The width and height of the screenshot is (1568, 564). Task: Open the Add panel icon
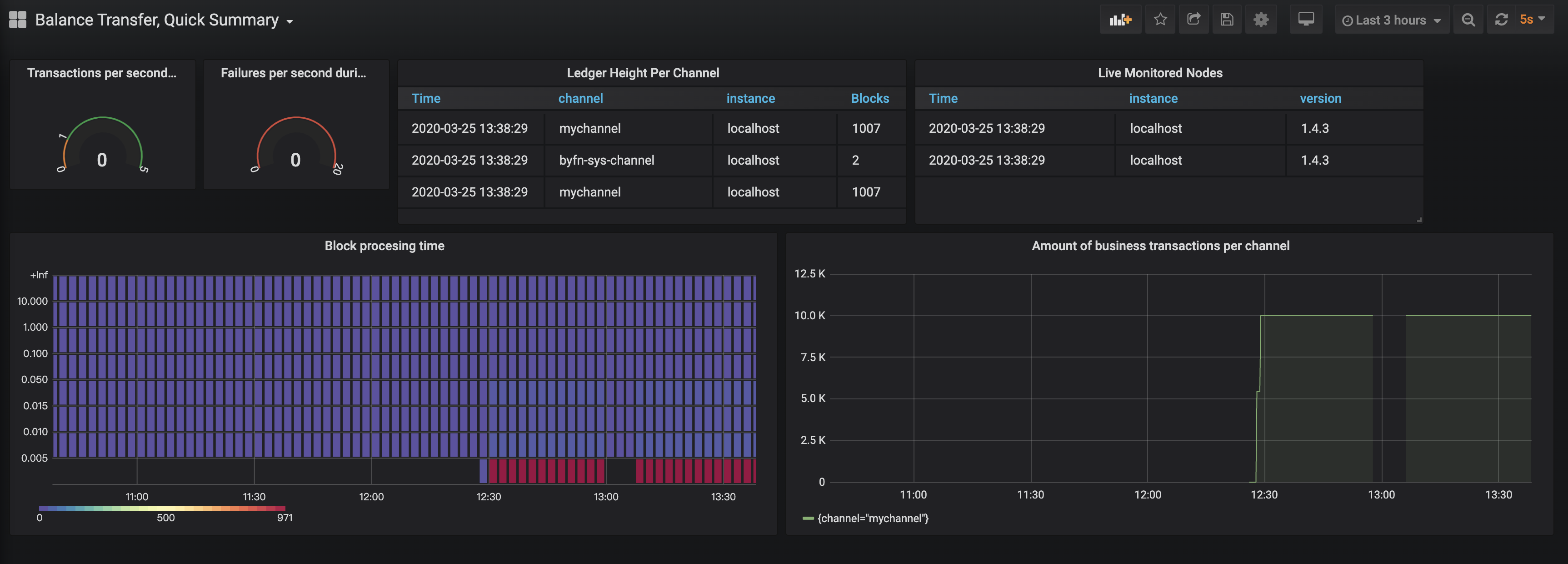click(1120, 20)
